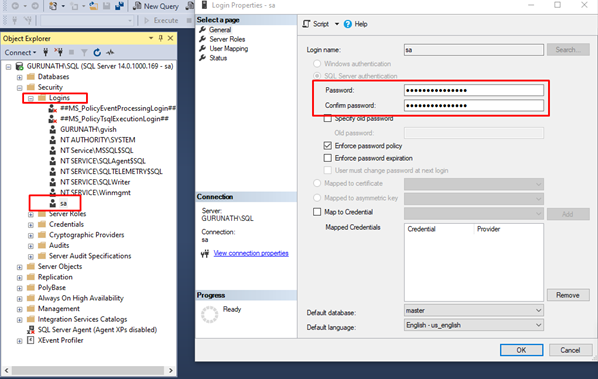Click the Navigate Forward arrow icon
The image size is (598, 379).
(x=35, y=6)
